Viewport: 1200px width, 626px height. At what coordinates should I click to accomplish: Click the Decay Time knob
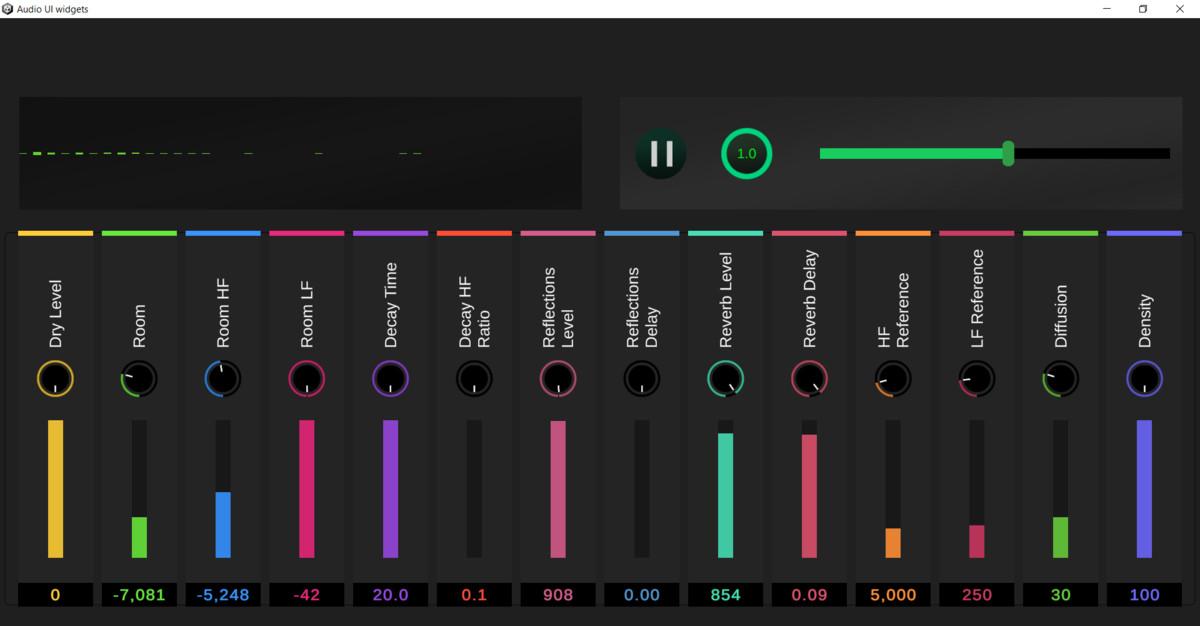pyautogui.click(x=390, y=379)
